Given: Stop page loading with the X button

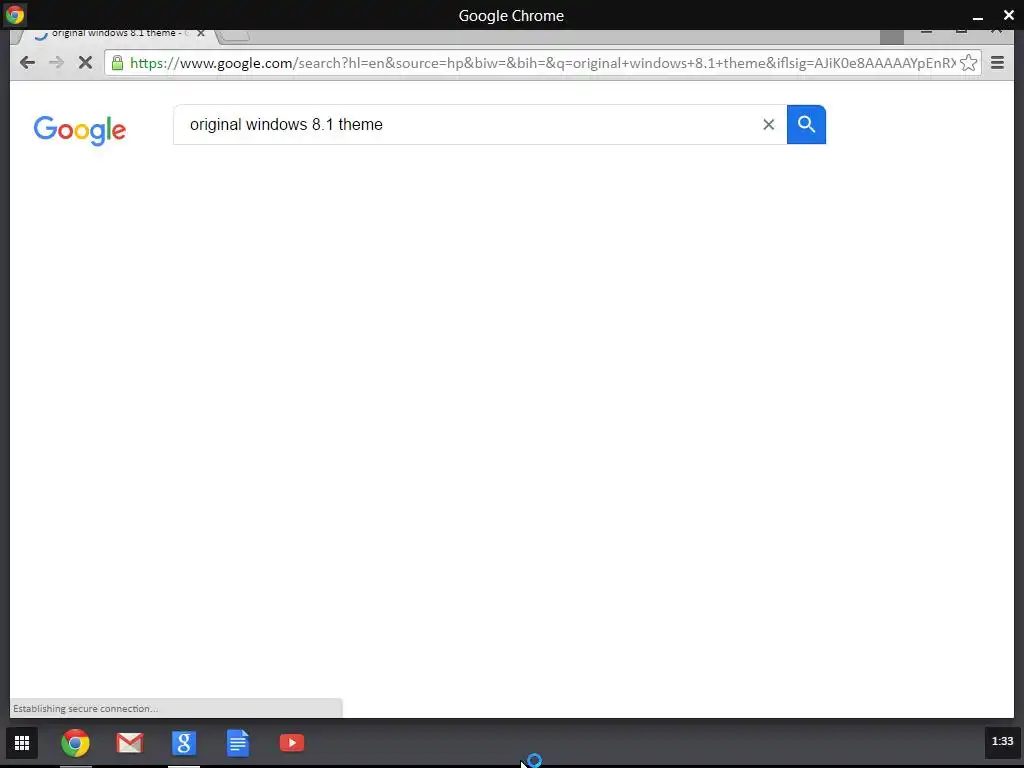Looking at the screenshot, I should click(85, 63).
